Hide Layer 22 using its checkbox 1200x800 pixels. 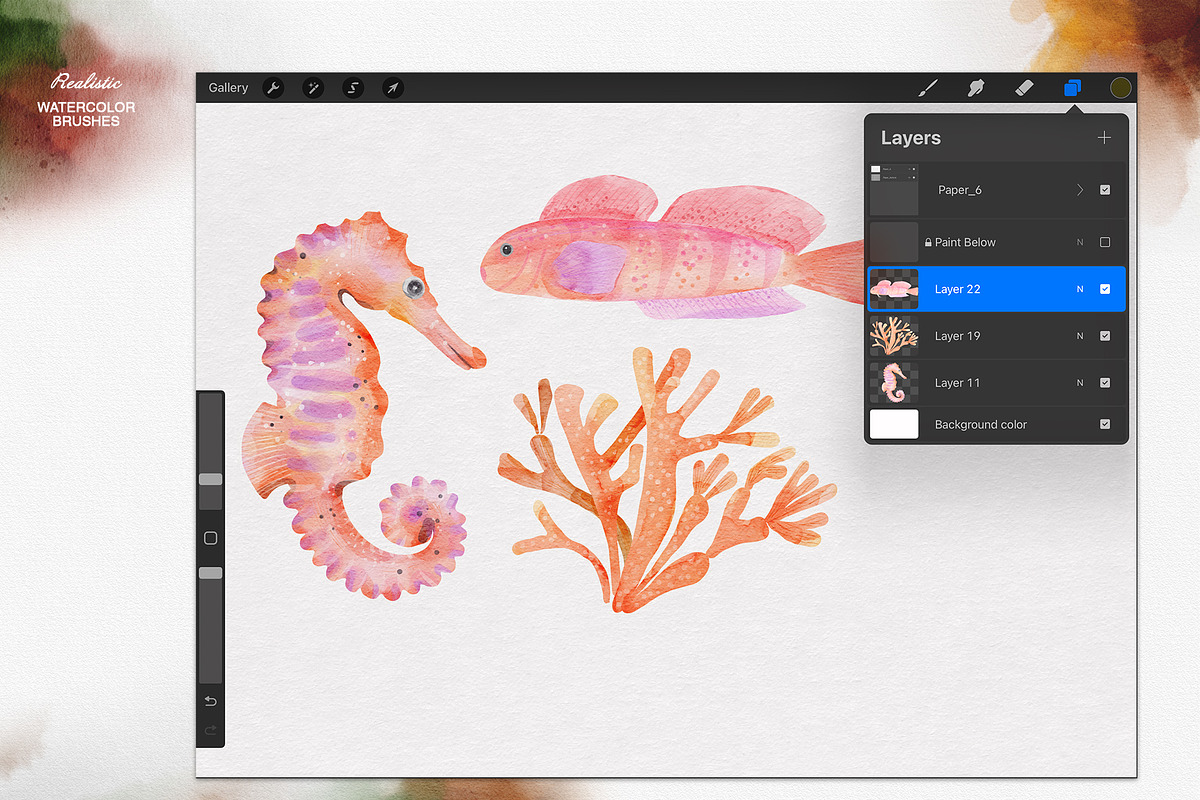click(x=1105, y=289)
